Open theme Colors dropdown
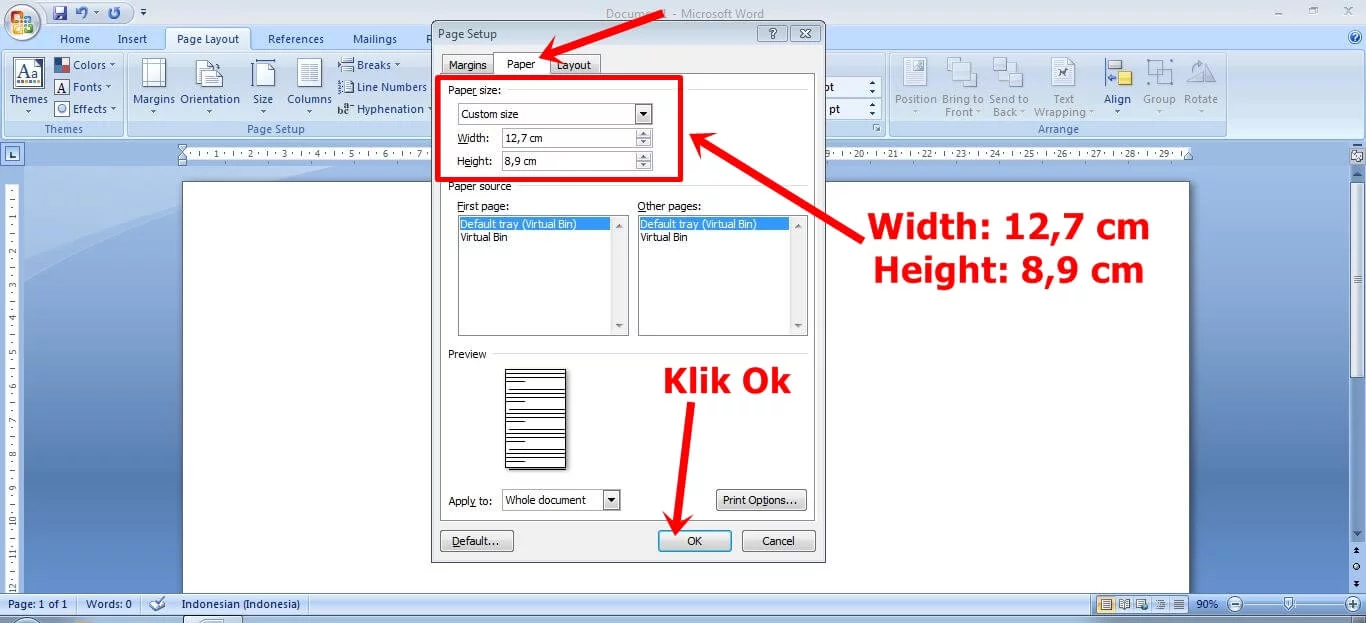 85,65
